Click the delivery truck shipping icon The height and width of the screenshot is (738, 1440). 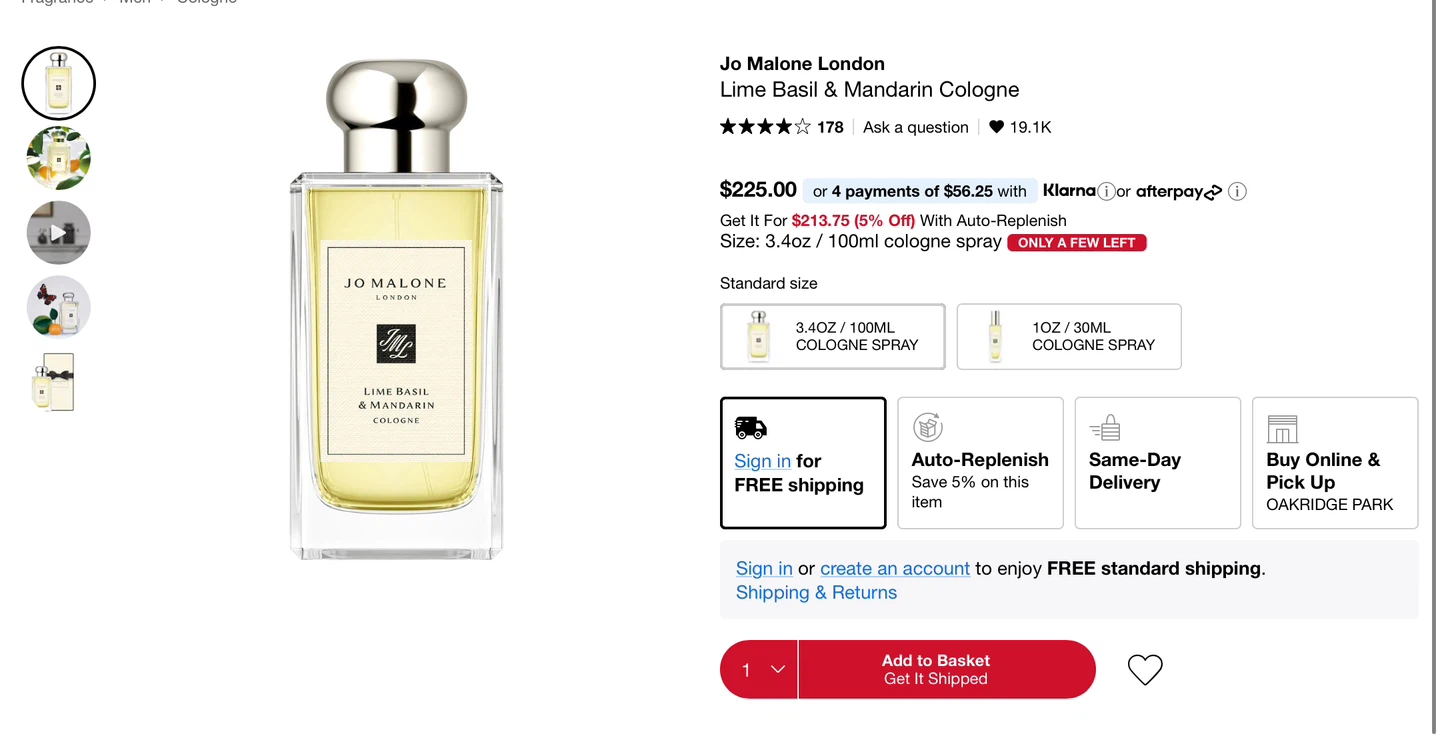(750, 428)
